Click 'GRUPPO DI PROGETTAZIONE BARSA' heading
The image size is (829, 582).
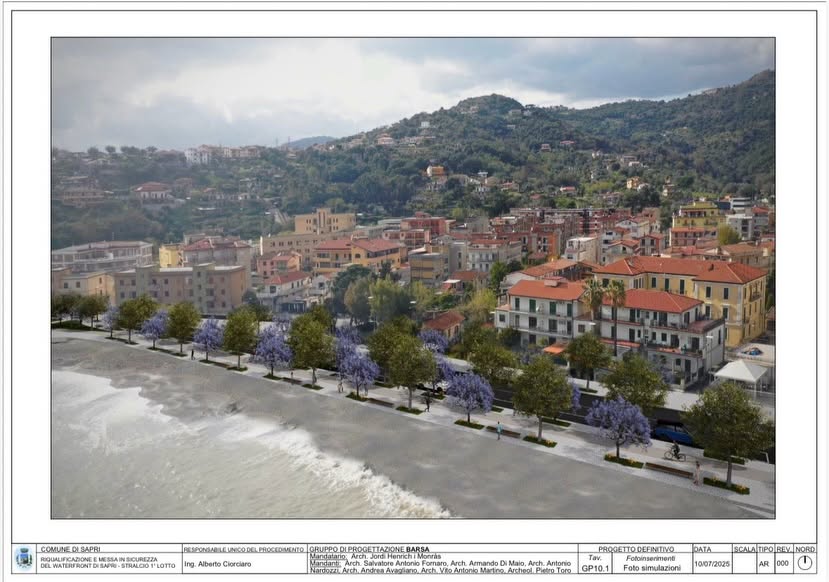[369, 549]
